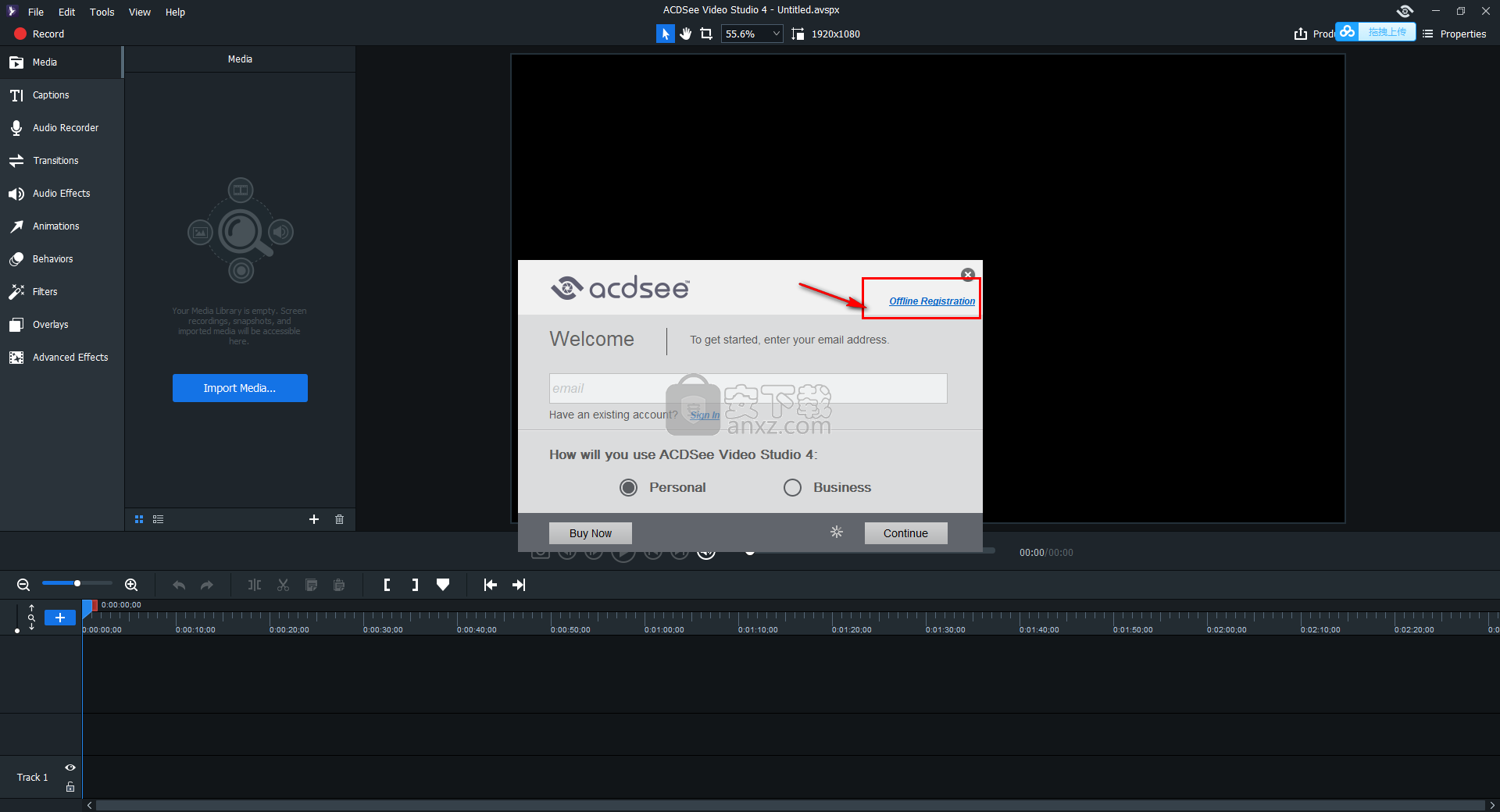The width and height of the screenshot is (1500, 812).
Task: Select the pointer selection tool
Action: (665, 34)
